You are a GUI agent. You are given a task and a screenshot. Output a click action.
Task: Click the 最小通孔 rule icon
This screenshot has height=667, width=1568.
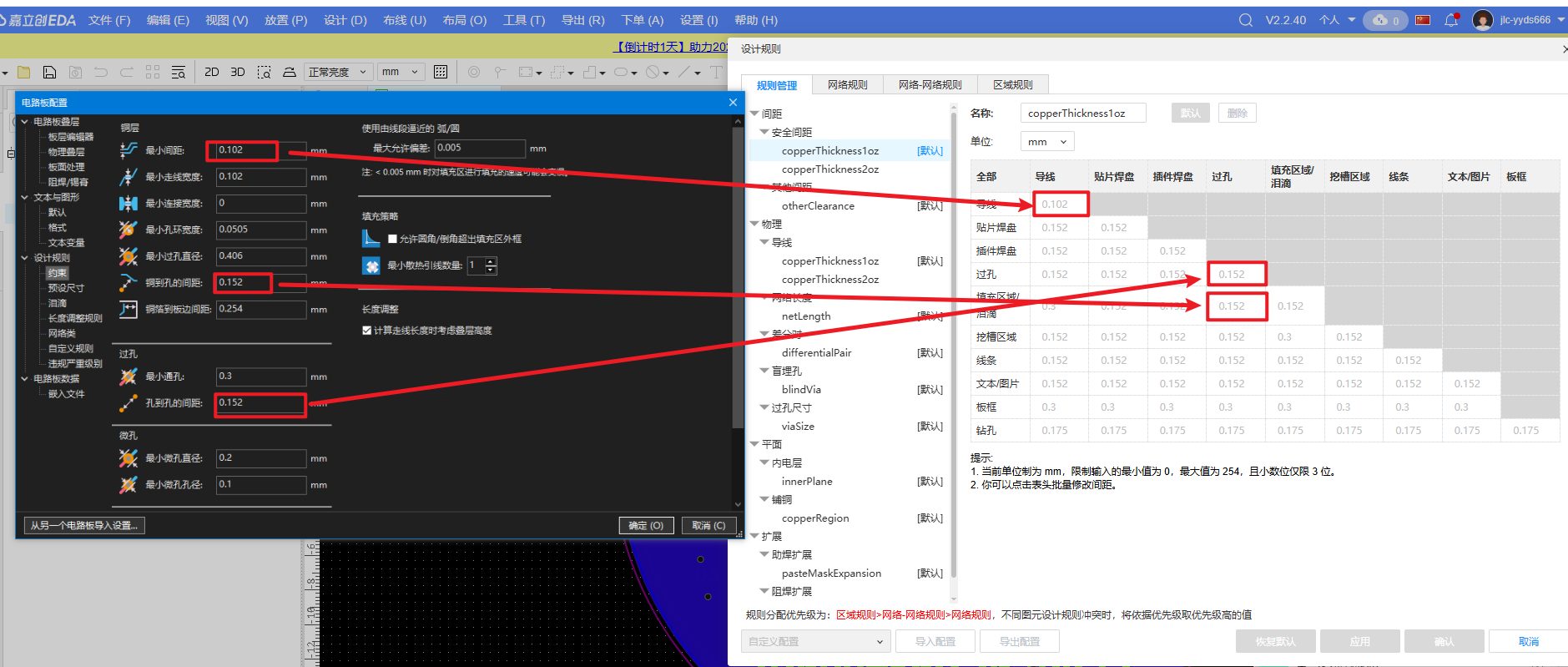click(129, 377)
